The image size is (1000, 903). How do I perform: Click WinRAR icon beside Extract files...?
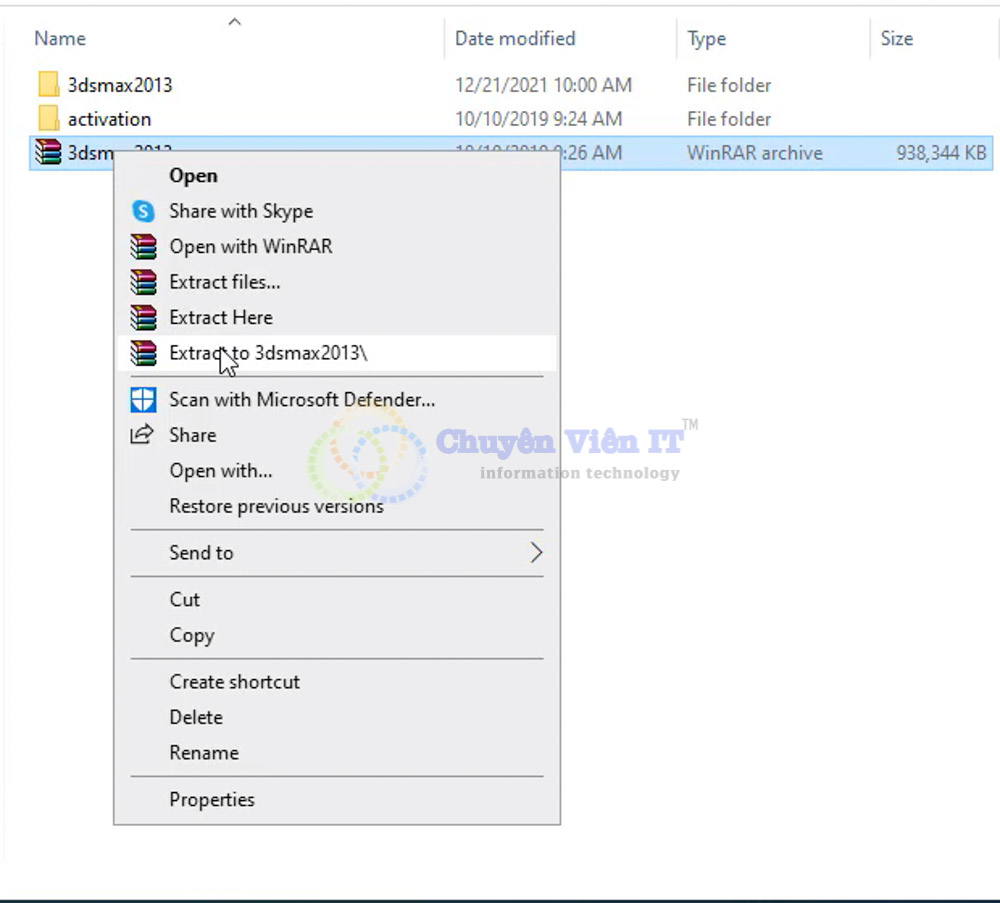[143, 282]
